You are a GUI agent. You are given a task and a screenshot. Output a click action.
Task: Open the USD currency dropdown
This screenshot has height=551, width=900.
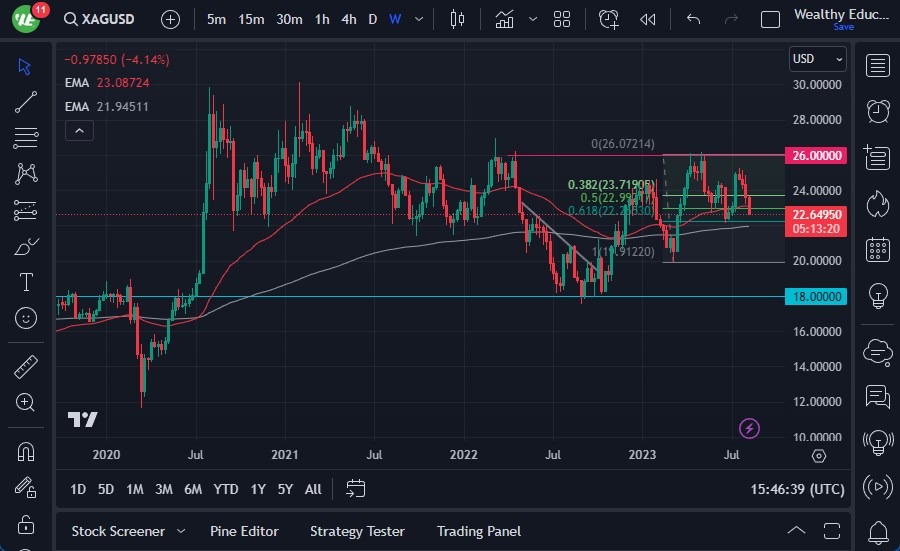tap(817, 59)
